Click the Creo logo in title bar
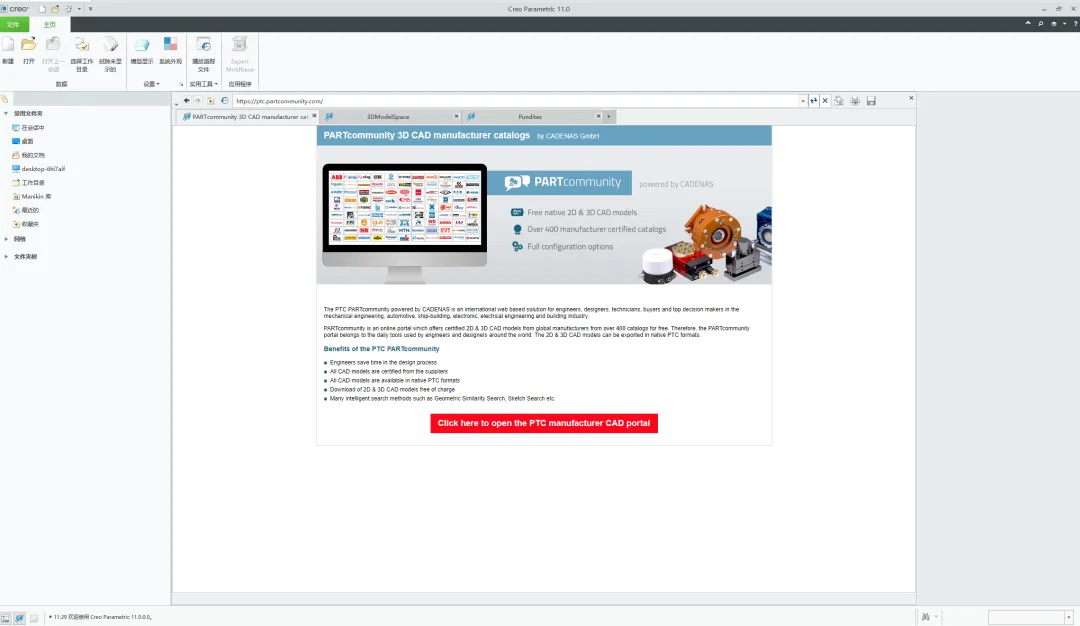The width and height of the screenshot is (1080, 626). (14, 9)
